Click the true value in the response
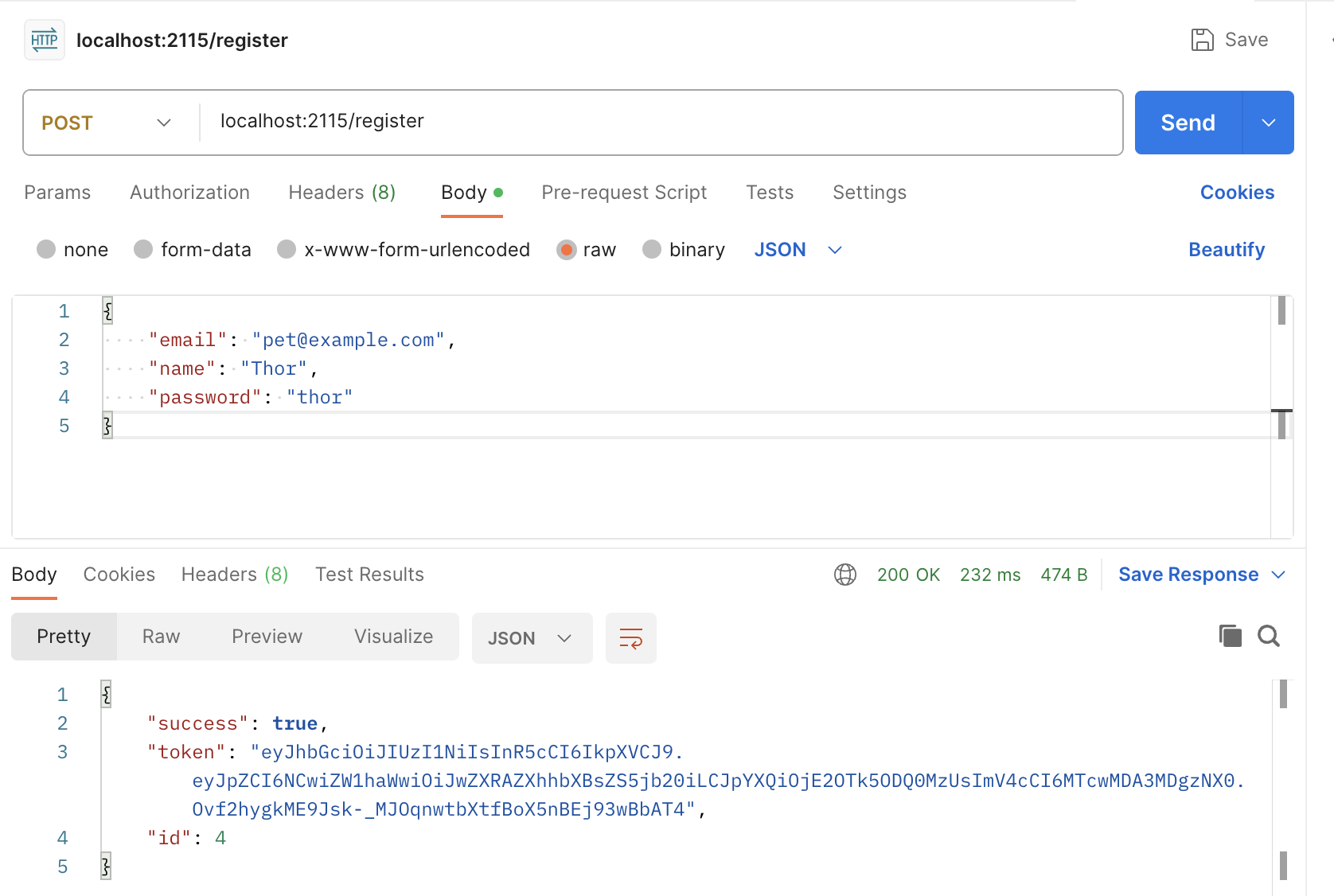The image size is (1334, 896). point(294,724)
